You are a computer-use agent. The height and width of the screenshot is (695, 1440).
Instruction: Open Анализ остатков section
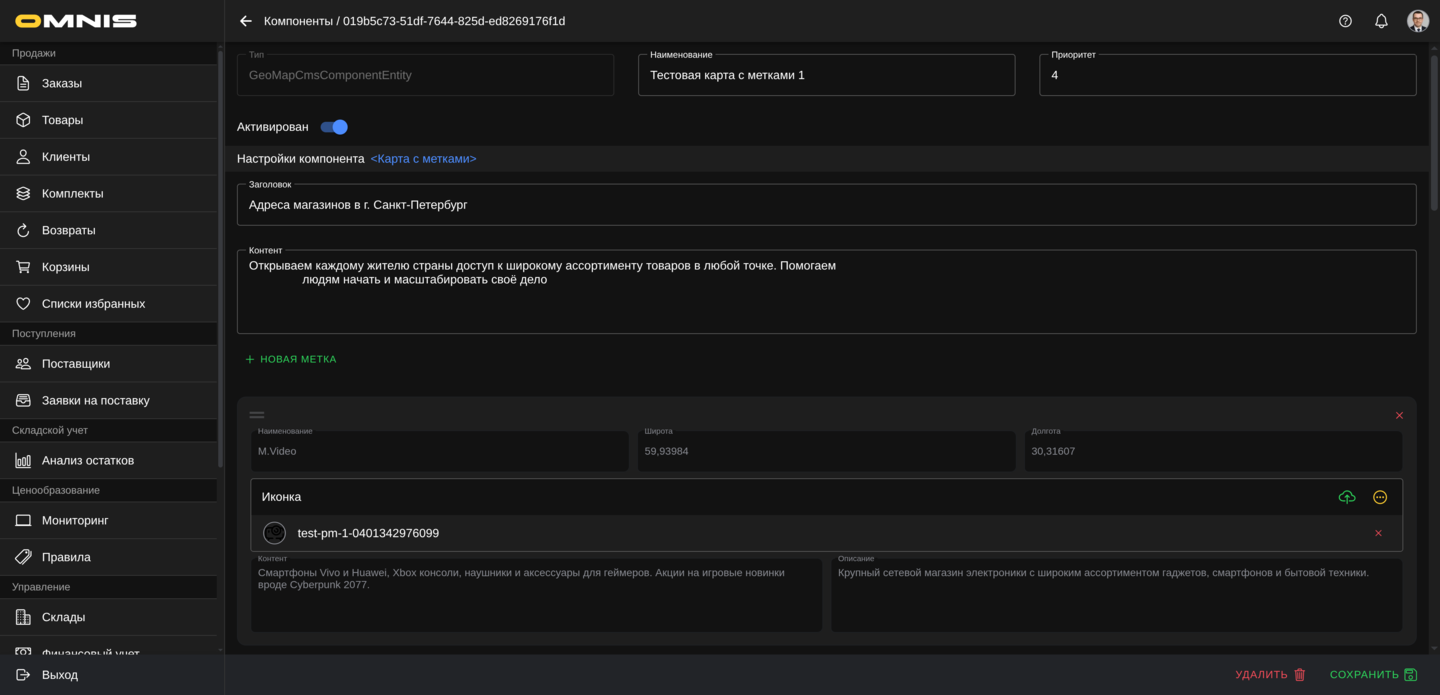point(88,460)
